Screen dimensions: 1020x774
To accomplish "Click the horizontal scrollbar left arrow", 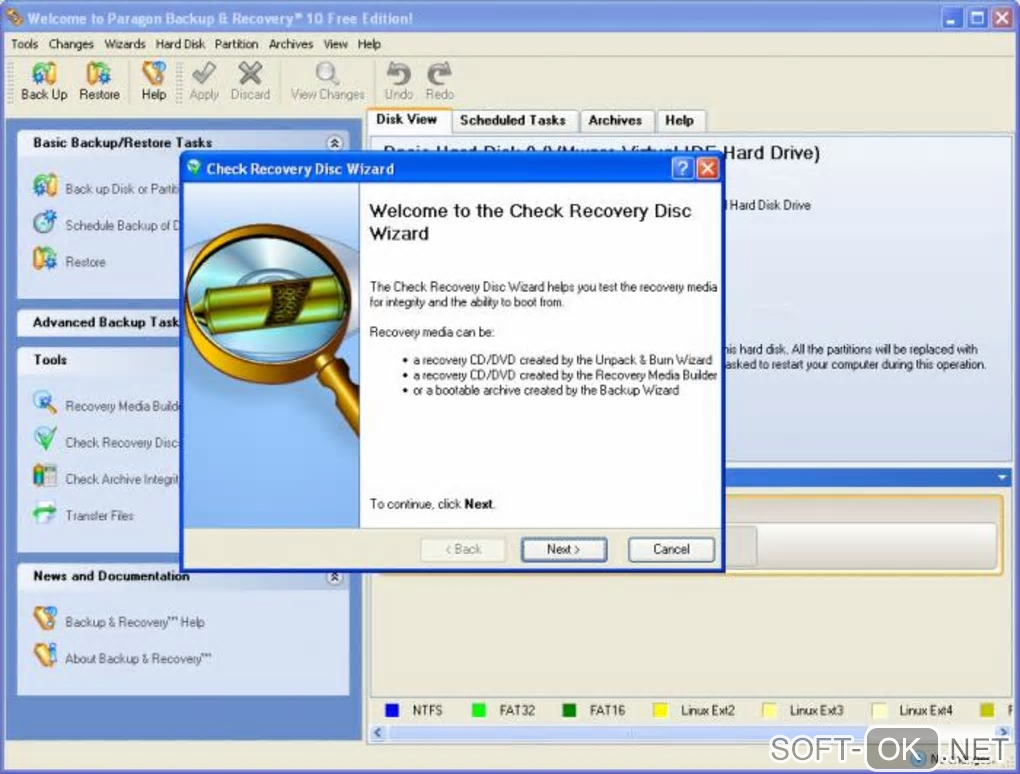I will pos(378,733).
